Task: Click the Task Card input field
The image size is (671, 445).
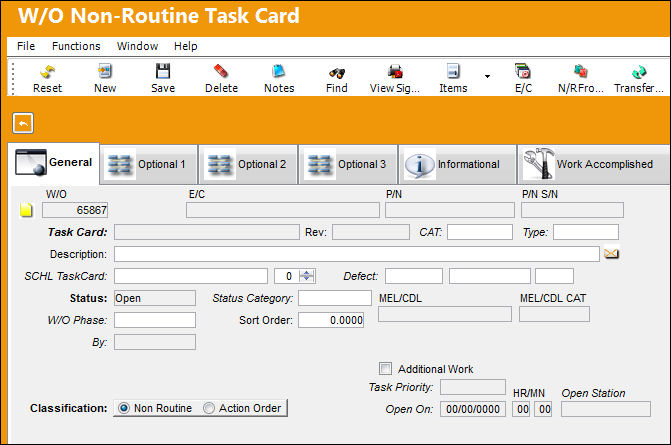Action: pyautogui.click(x=207, y=232)
